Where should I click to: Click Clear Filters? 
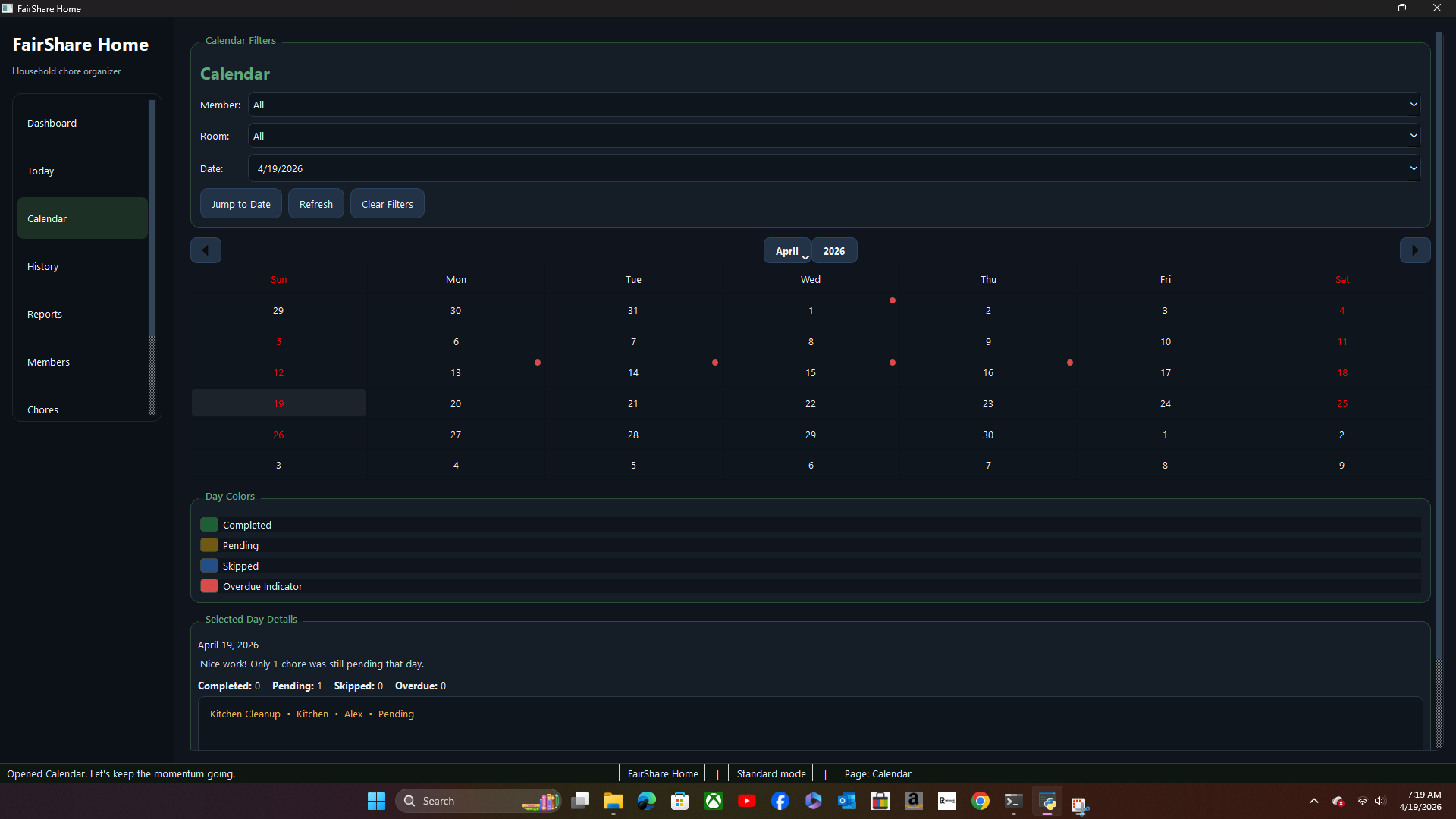(x=387, y=203)
